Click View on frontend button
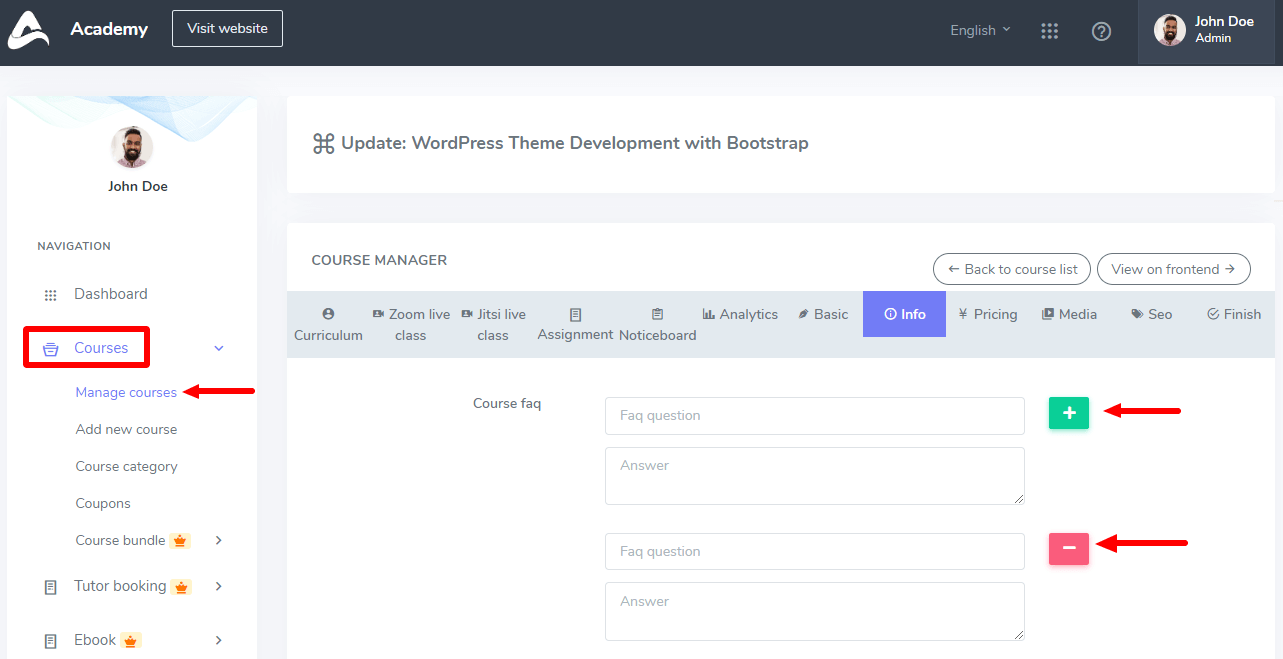This screenshot has height=659, width=1283. pyautogui.click(x=1173, y=269)
